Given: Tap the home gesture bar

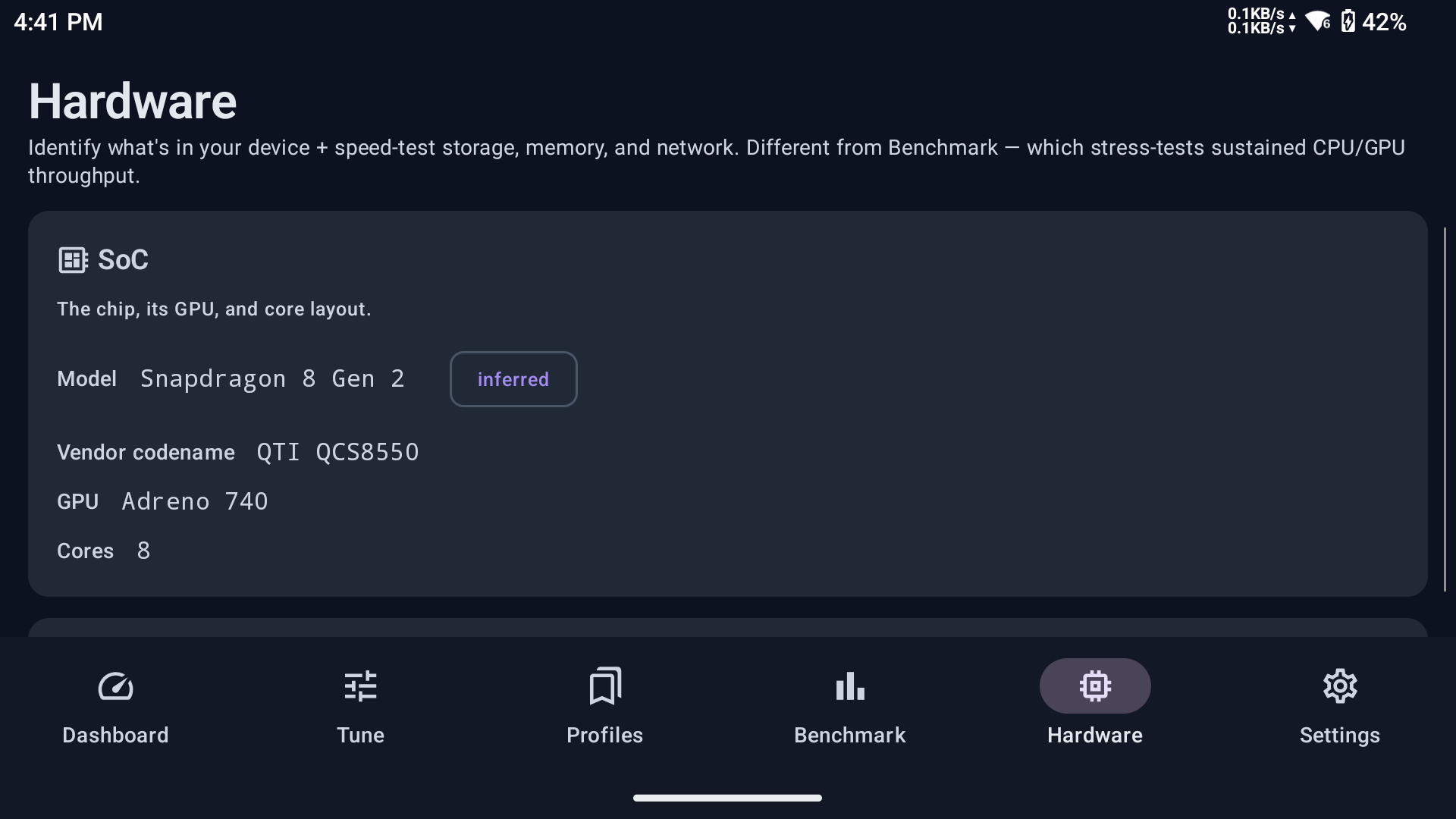Looking at the screenshot, I should pyautogui.click(x=727, y=798).
